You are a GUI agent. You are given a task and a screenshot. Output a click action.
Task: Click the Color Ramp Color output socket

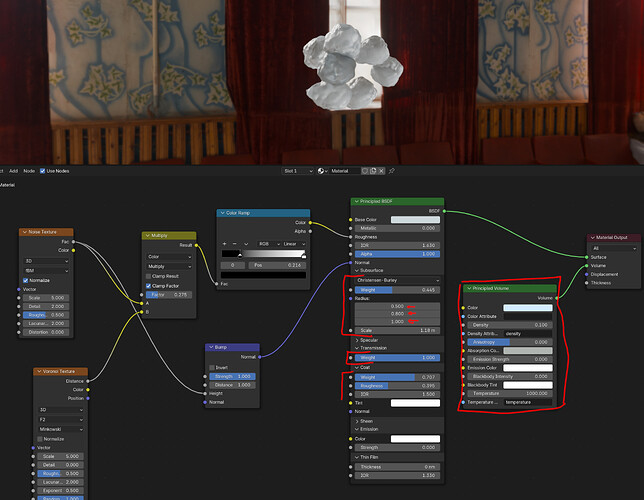[x=310, y=223]
